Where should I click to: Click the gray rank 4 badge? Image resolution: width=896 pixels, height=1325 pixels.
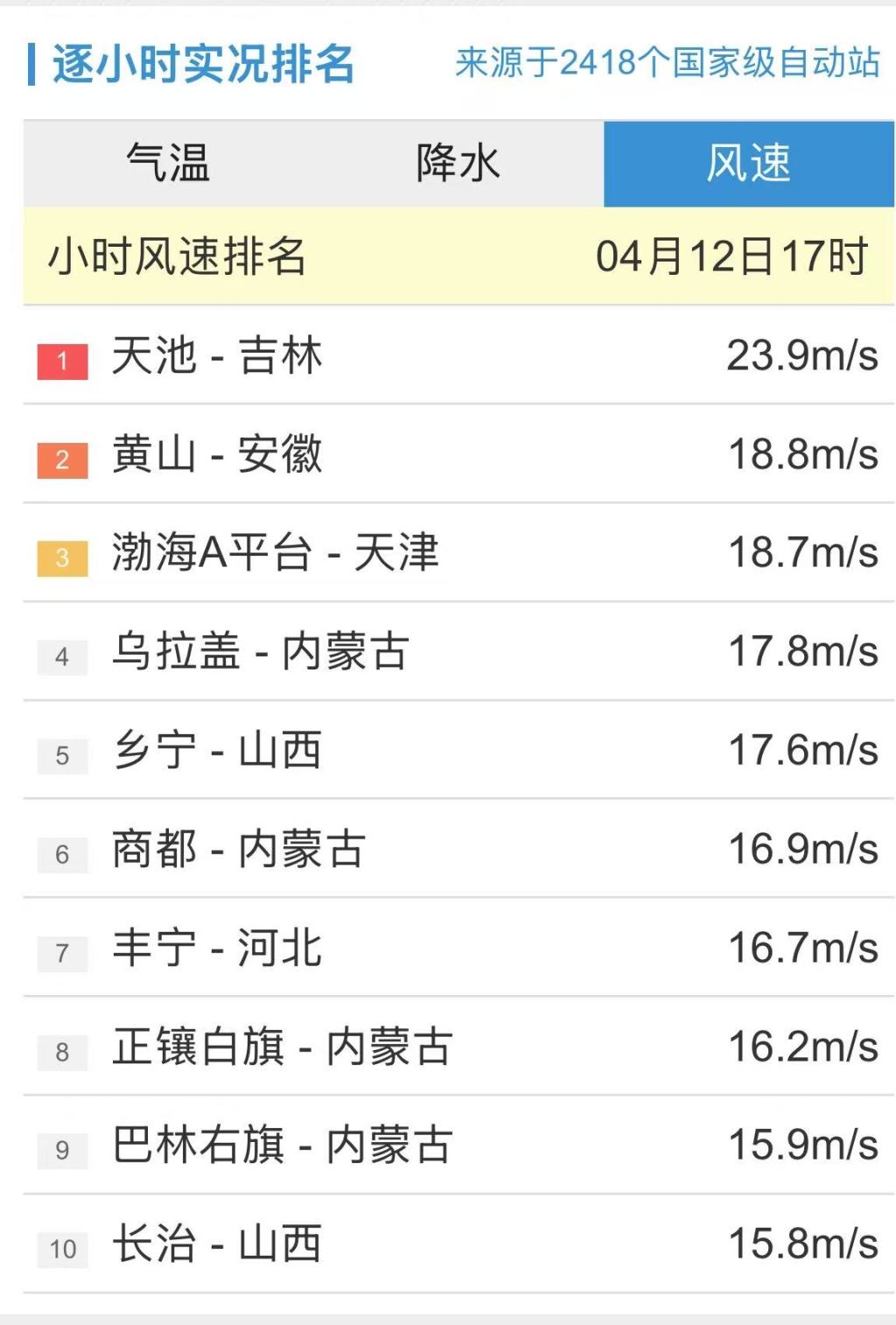62,657
